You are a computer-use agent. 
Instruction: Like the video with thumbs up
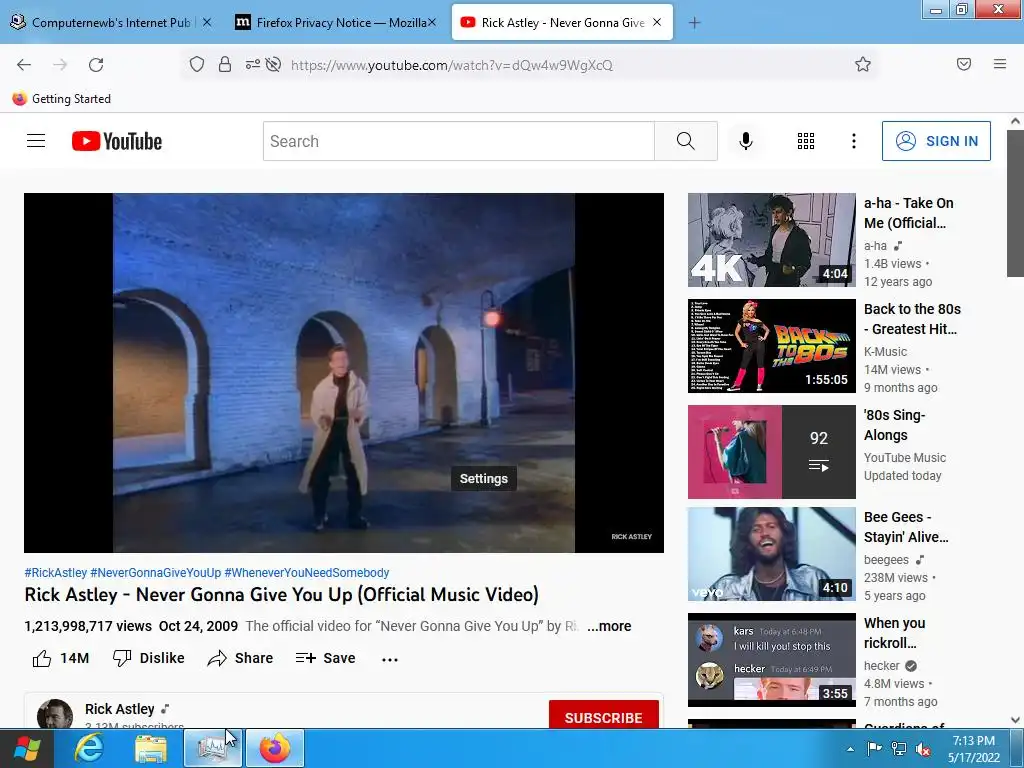61,658
